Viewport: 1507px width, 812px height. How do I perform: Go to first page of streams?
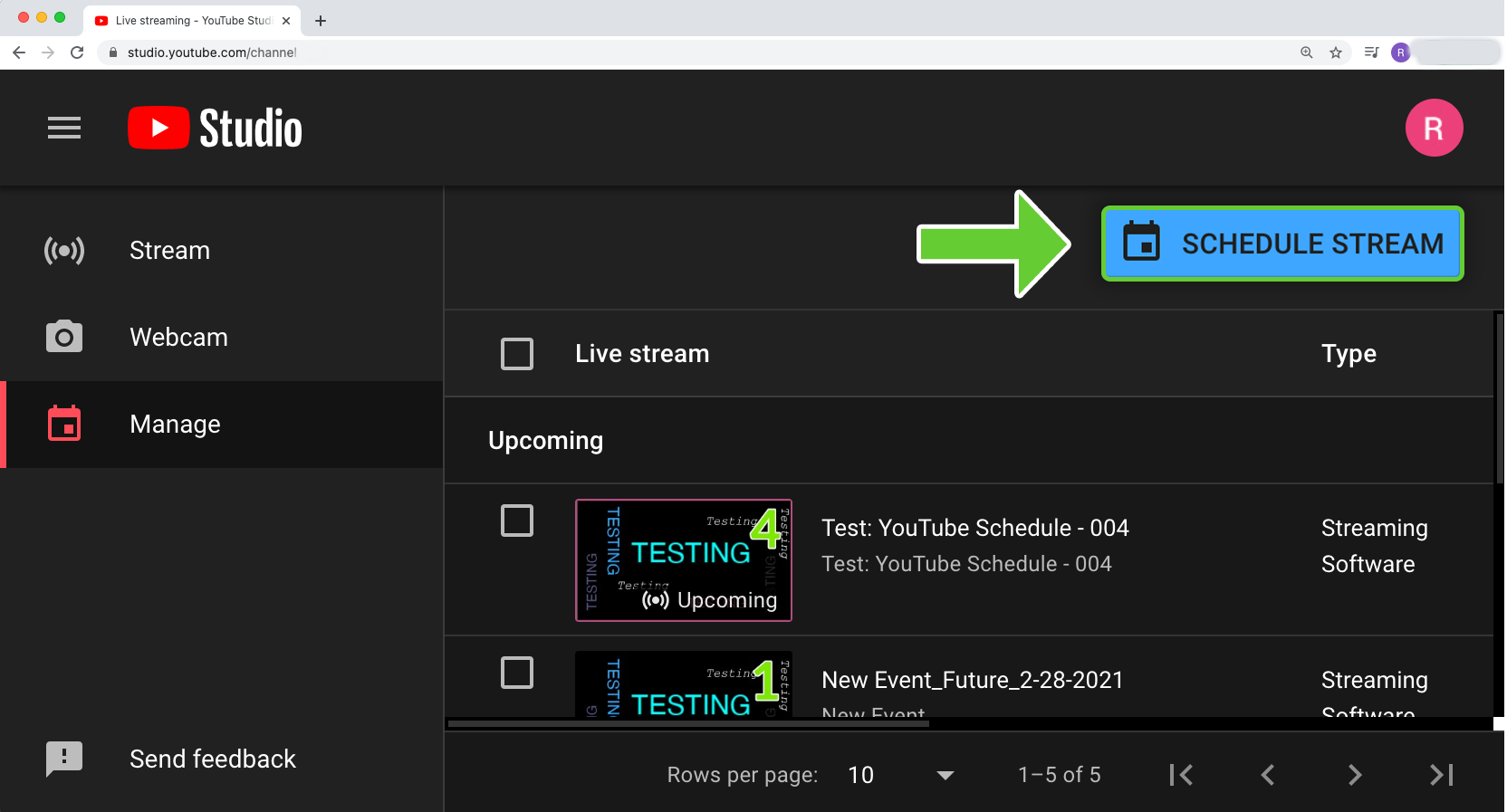(x=1181, y=775)
